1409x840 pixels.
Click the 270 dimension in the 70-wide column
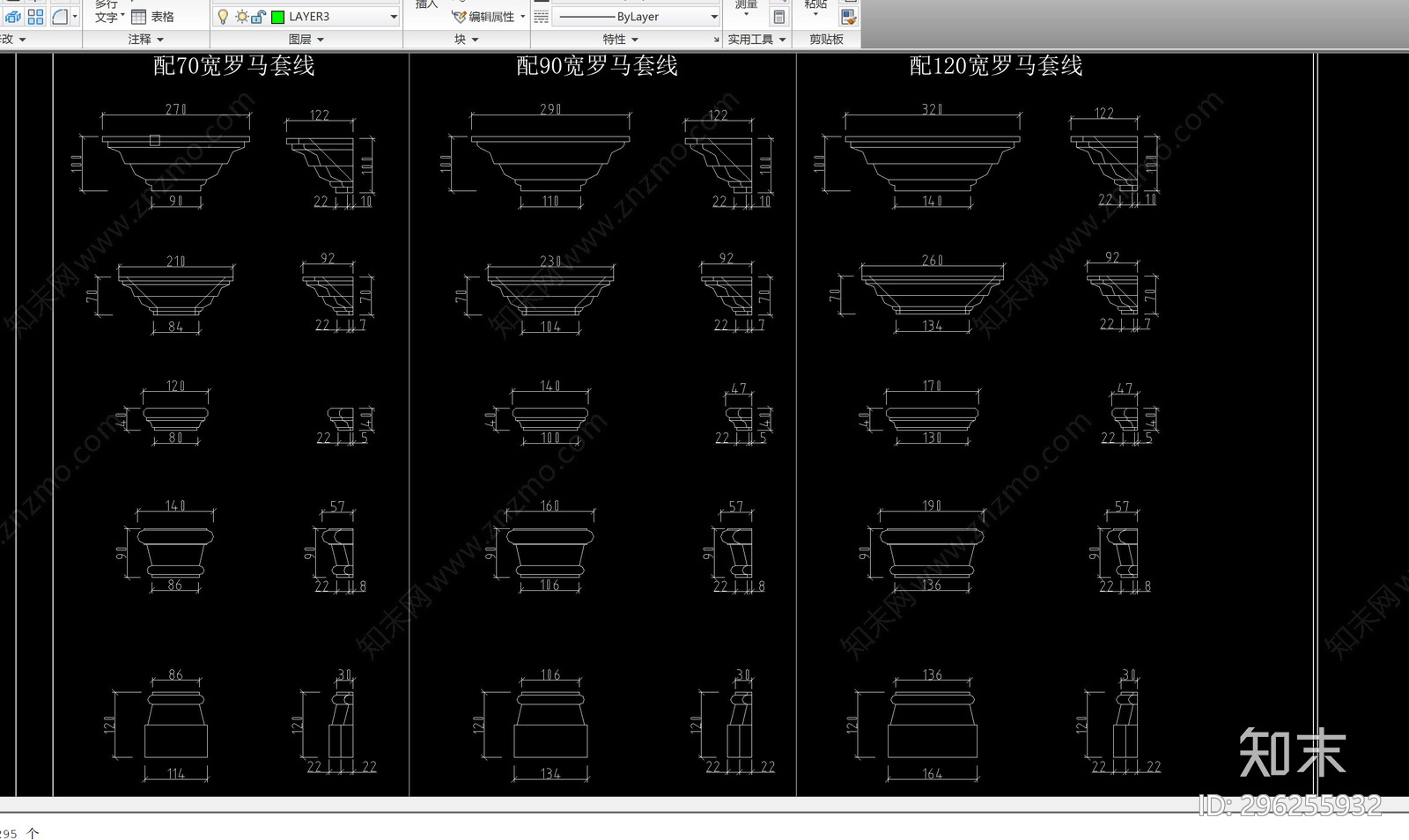pos(176,109)
